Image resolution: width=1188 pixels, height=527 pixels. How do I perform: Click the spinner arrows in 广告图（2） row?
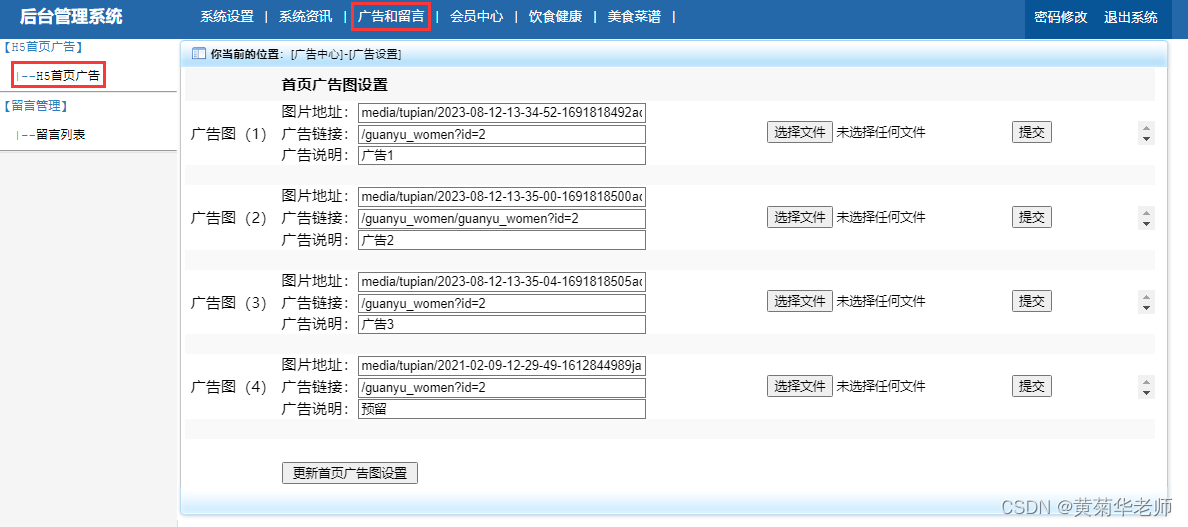[1146, 218]
